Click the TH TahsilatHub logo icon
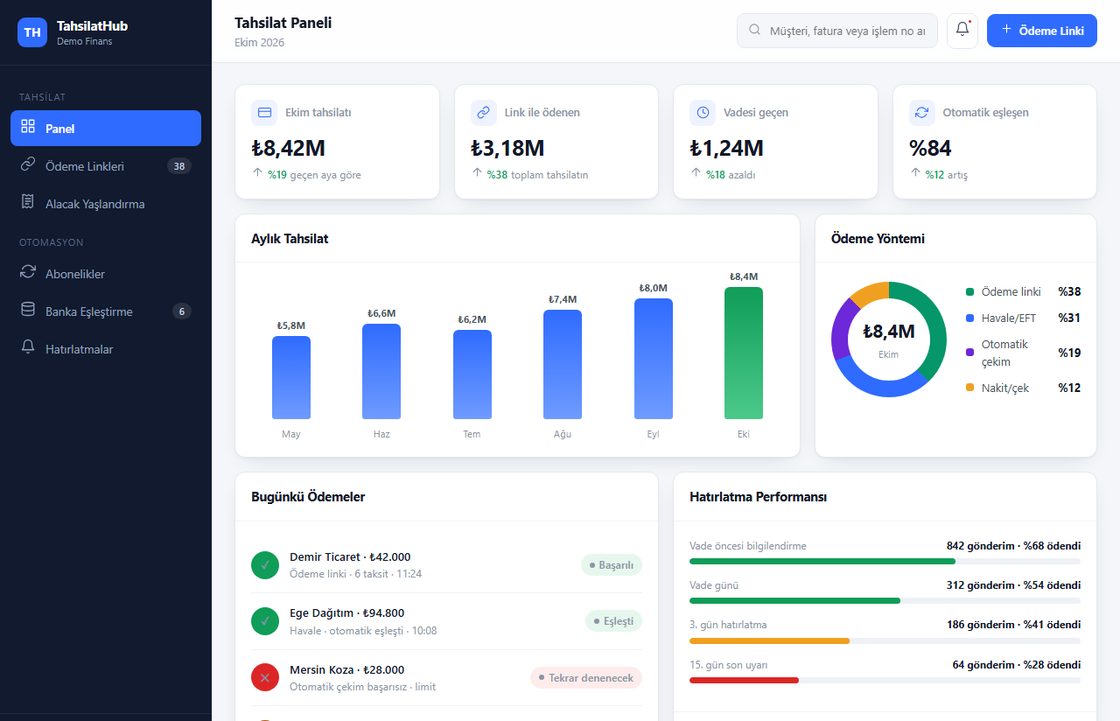 point(32,32)
